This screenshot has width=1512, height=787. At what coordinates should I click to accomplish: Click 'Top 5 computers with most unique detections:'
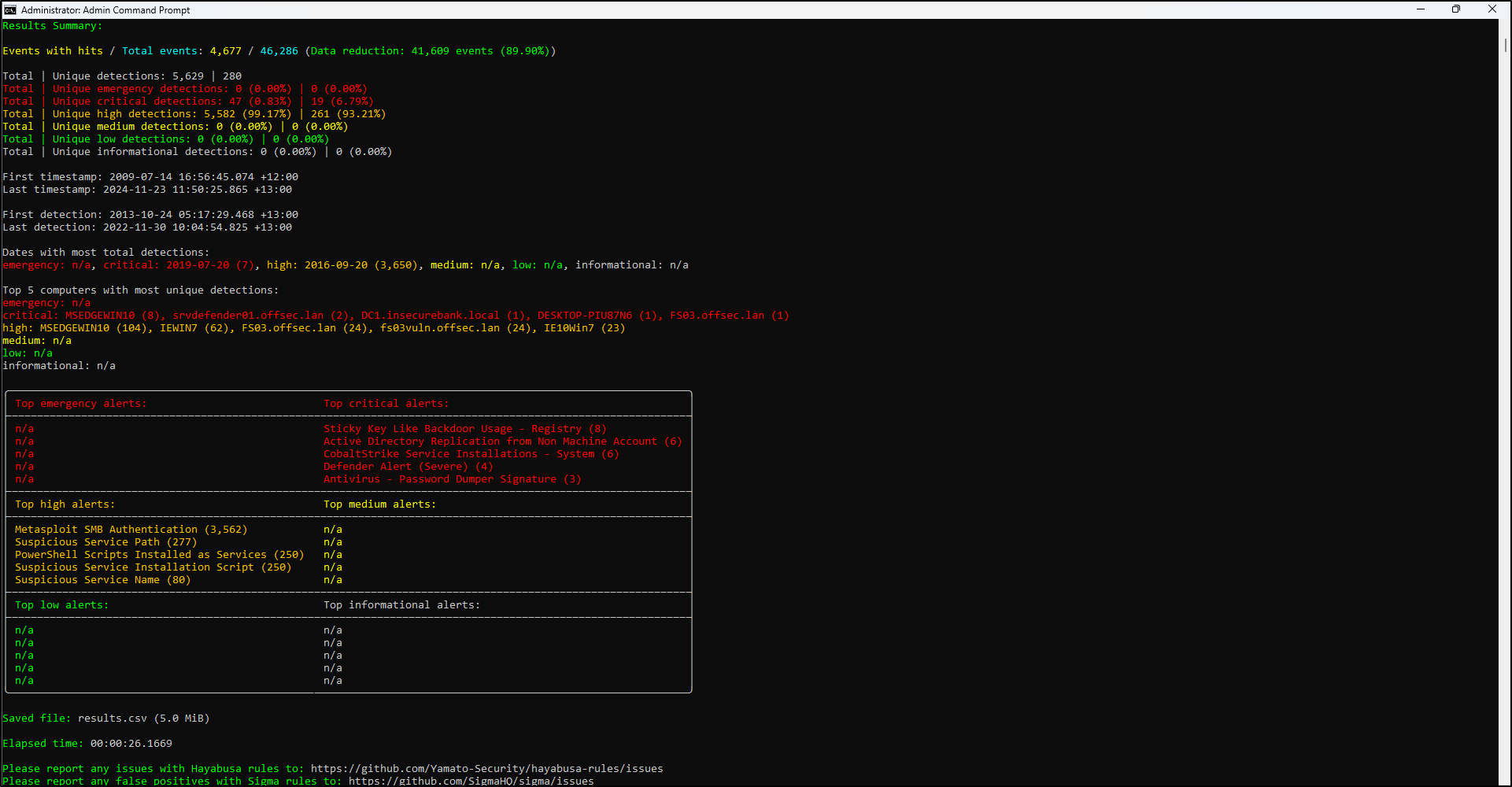point(141,290)
